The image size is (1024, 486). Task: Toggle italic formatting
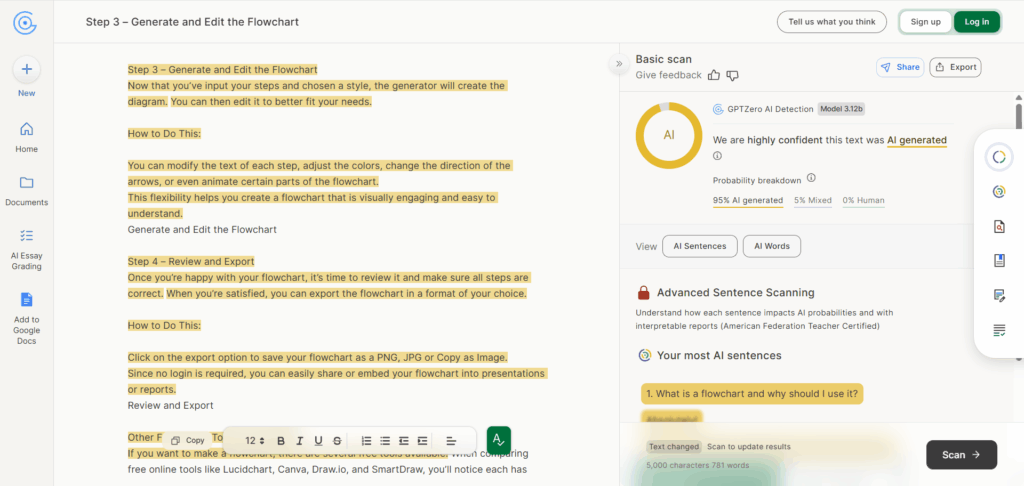(x=300, y=441)
